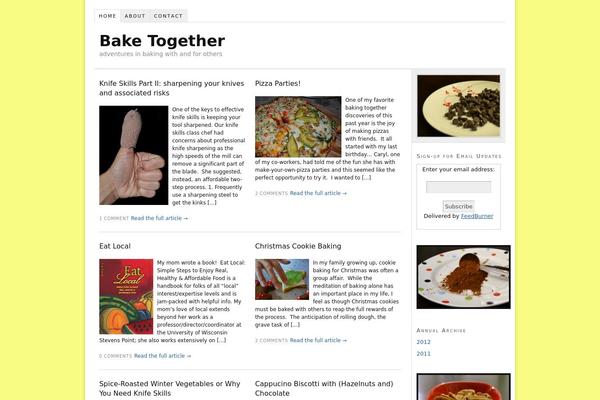The width and height of the screenshot is (600, 400).
Task: Go to the About page tab
Action: pos(135,16)
